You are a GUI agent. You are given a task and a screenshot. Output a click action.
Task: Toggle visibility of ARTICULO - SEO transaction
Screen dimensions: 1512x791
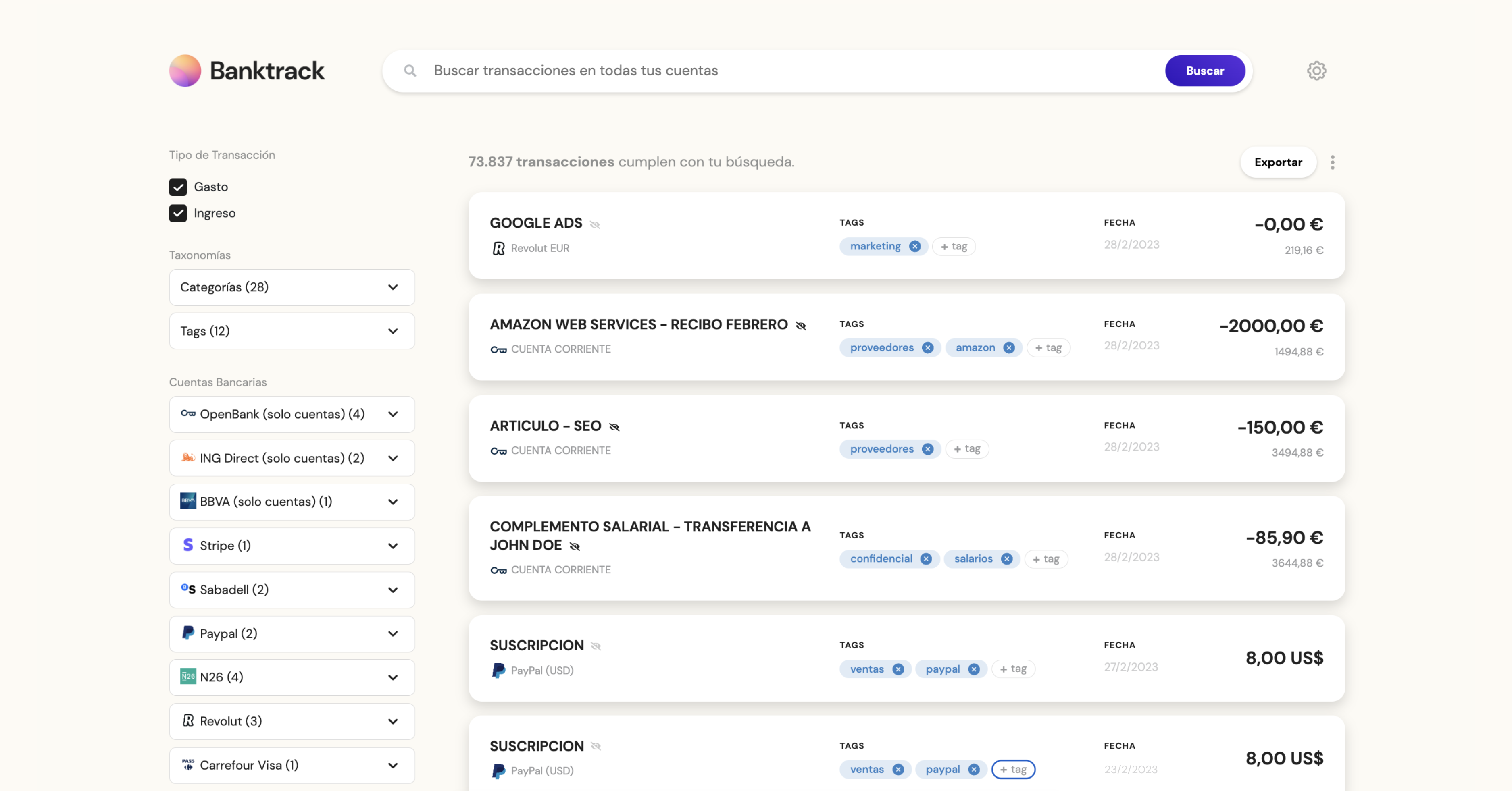pos(614,427)
